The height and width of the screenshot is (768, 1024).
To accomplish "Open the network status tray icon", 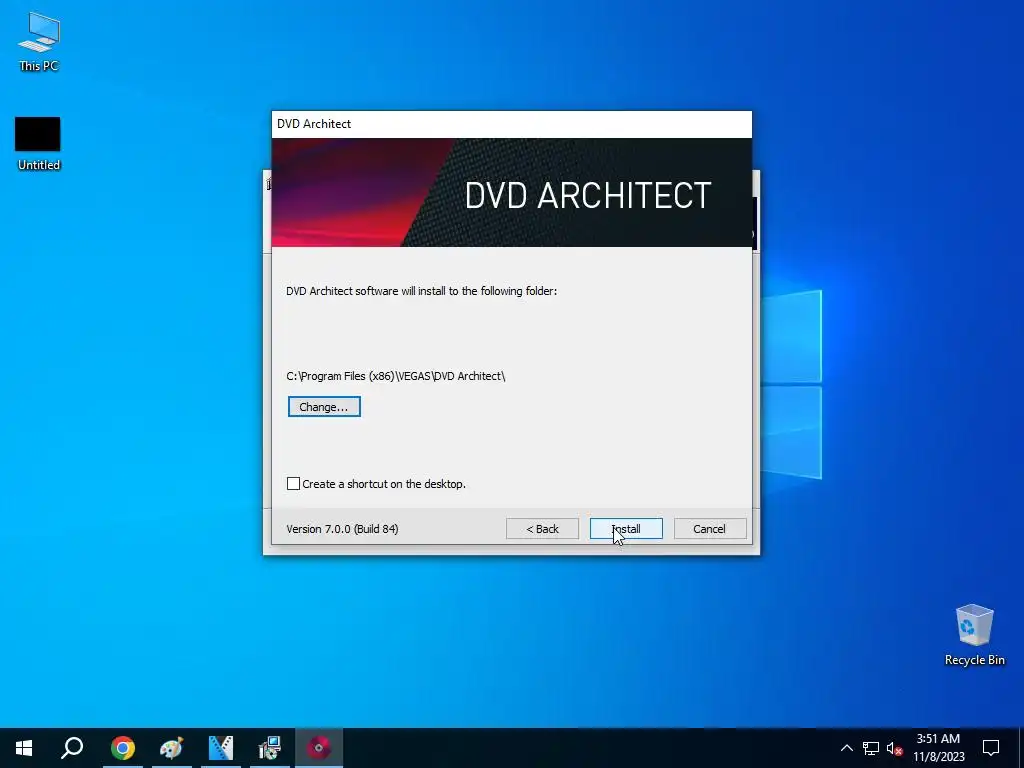I will click(x=871, y=748).
